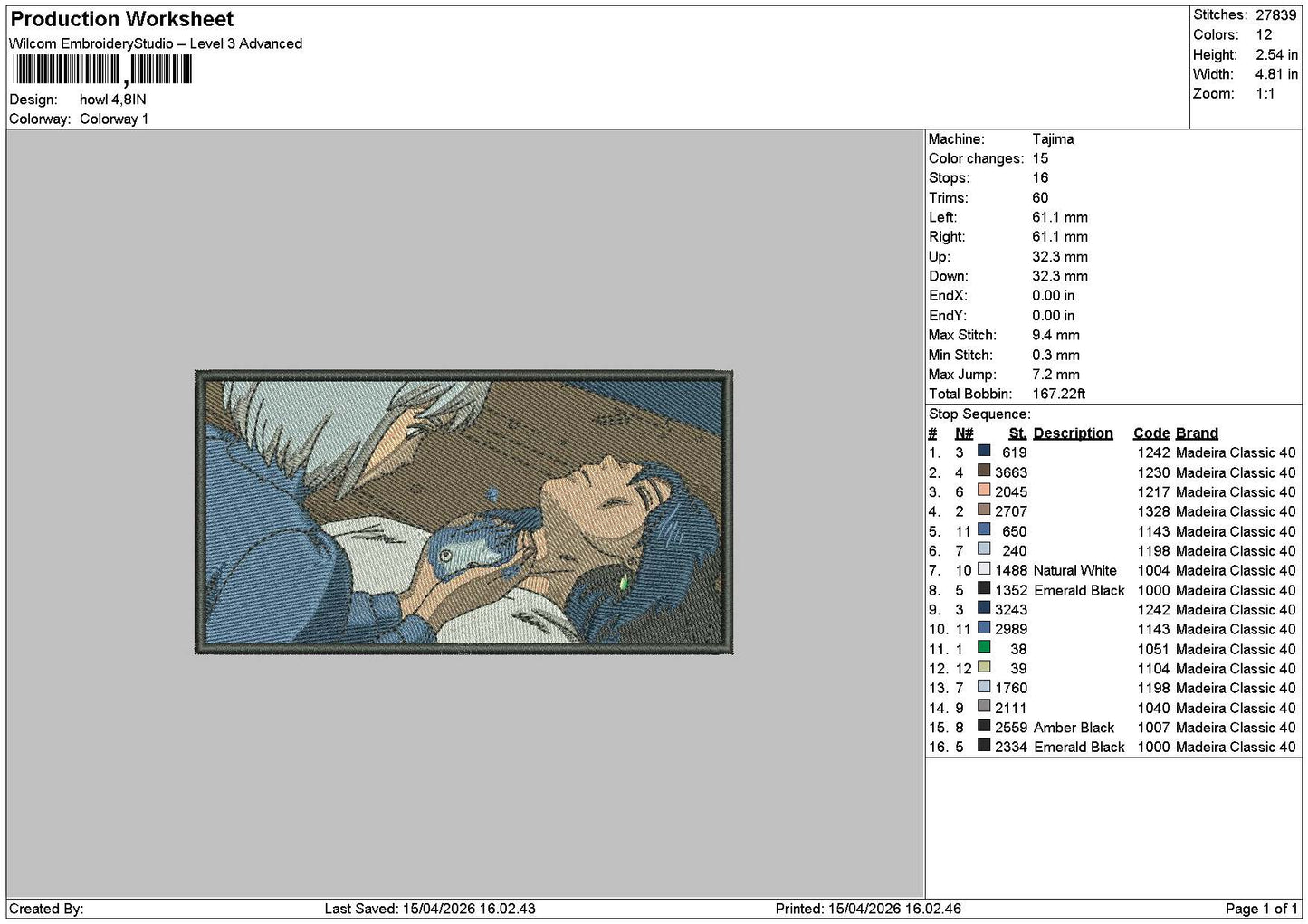Click gray swatch for stop 14 (2111)
The height and width of the screenshot is (924, 1308).
tap(984, 707)
